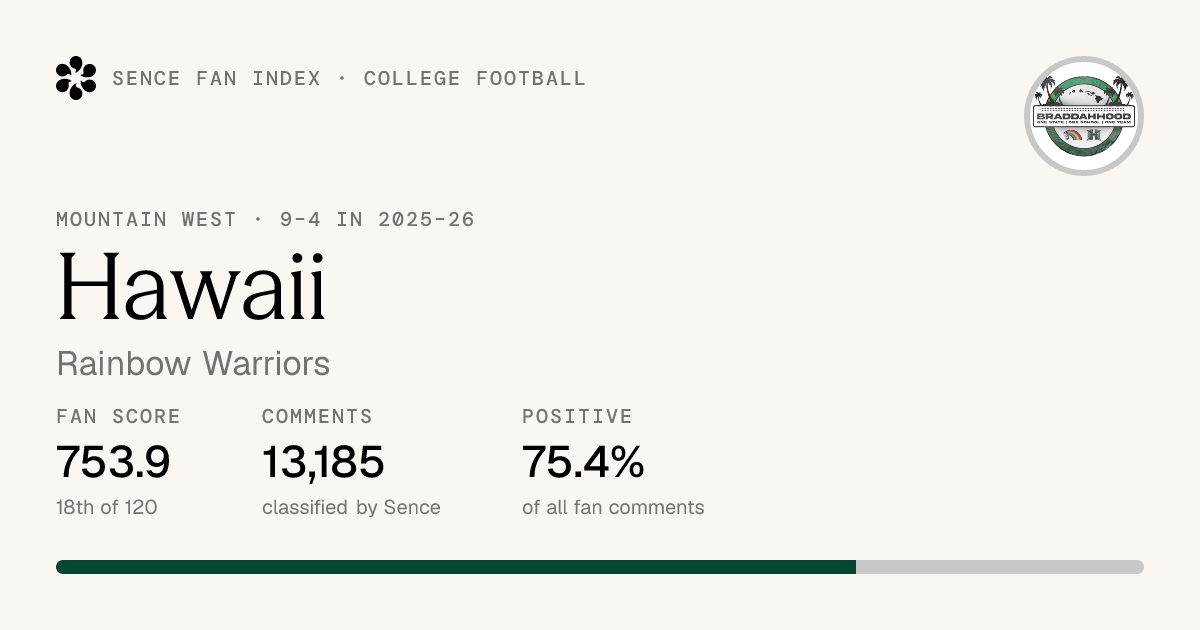
Task: Click the MOUNTAIN WEST conference label
Action: coord(147,219)
